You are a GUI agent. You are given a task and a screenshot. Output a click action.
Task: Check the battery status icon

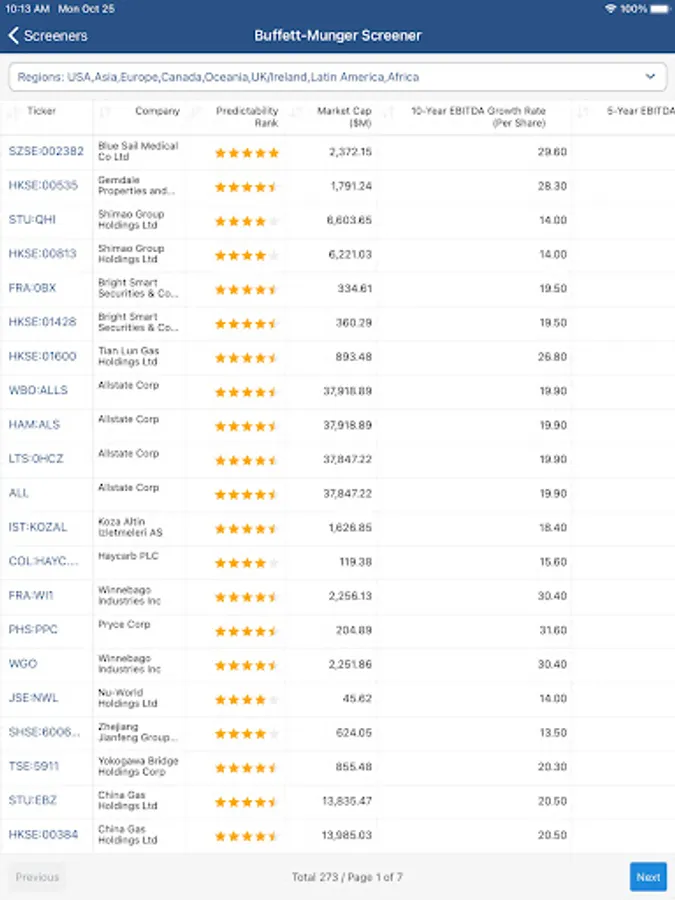coord(660,9)
